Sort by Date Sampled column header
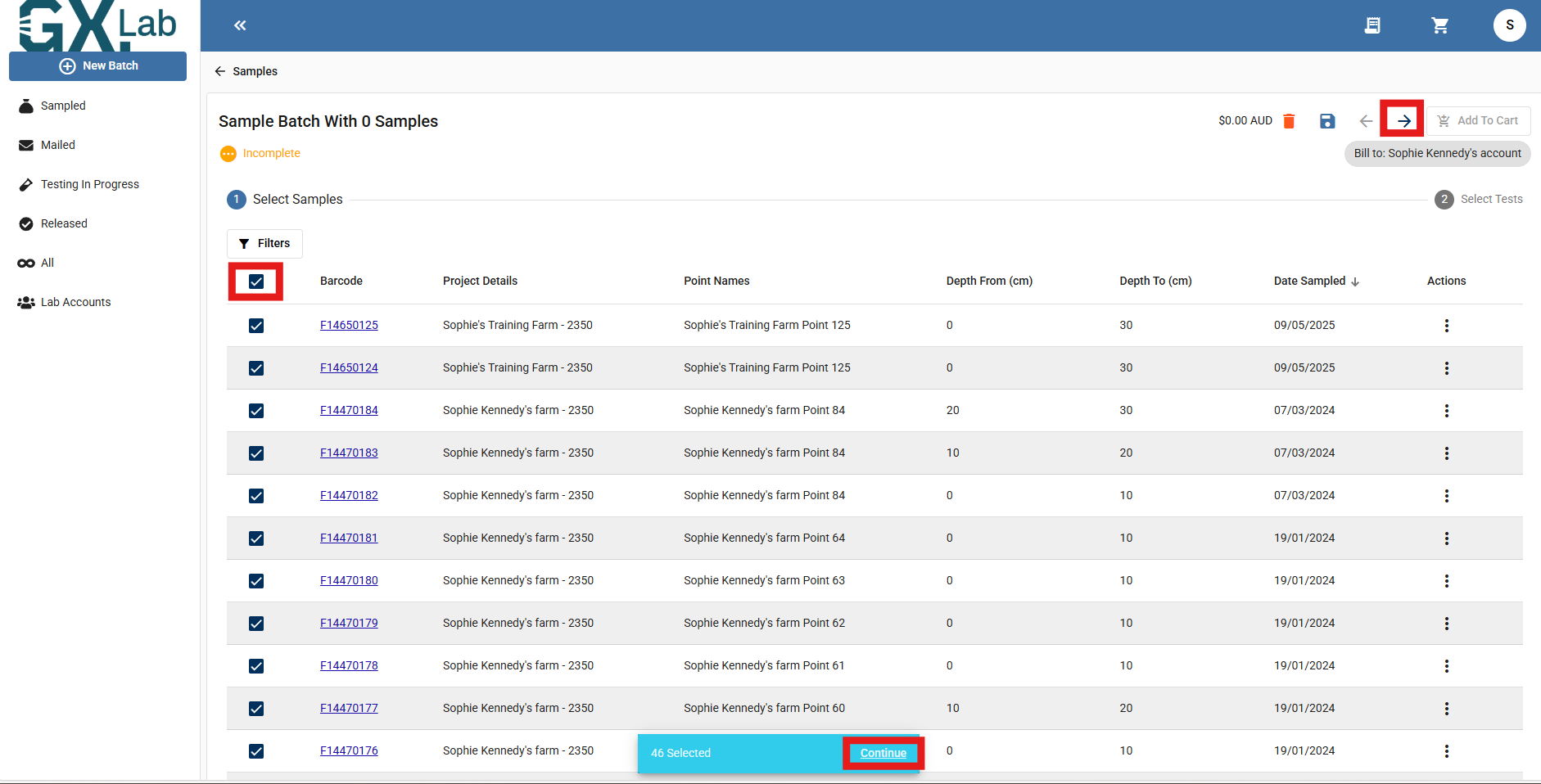 [1309, 281]
